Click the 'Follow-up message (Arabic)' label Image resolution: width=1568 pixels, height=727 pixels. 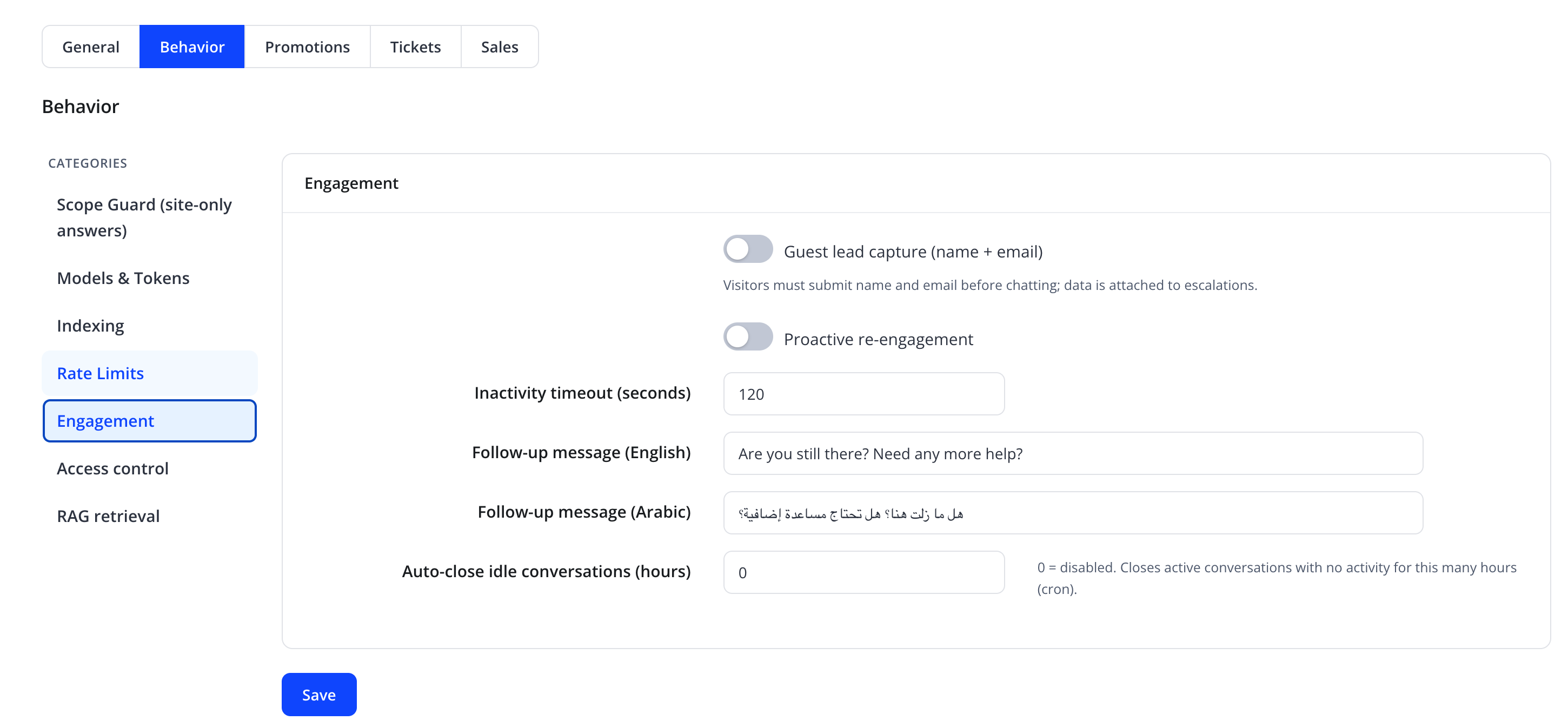(584, 512)
